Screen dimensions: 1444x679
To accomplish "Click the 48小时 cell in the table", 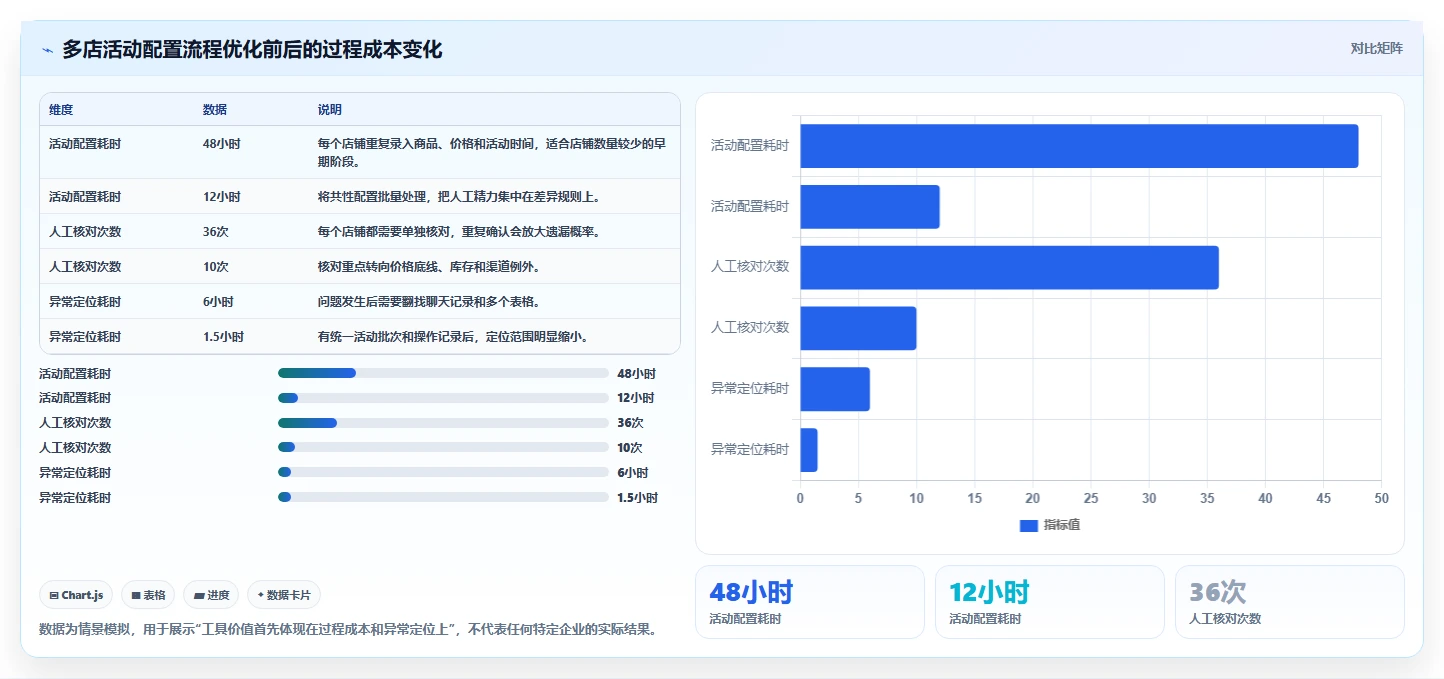I will (x=221, y=144).
